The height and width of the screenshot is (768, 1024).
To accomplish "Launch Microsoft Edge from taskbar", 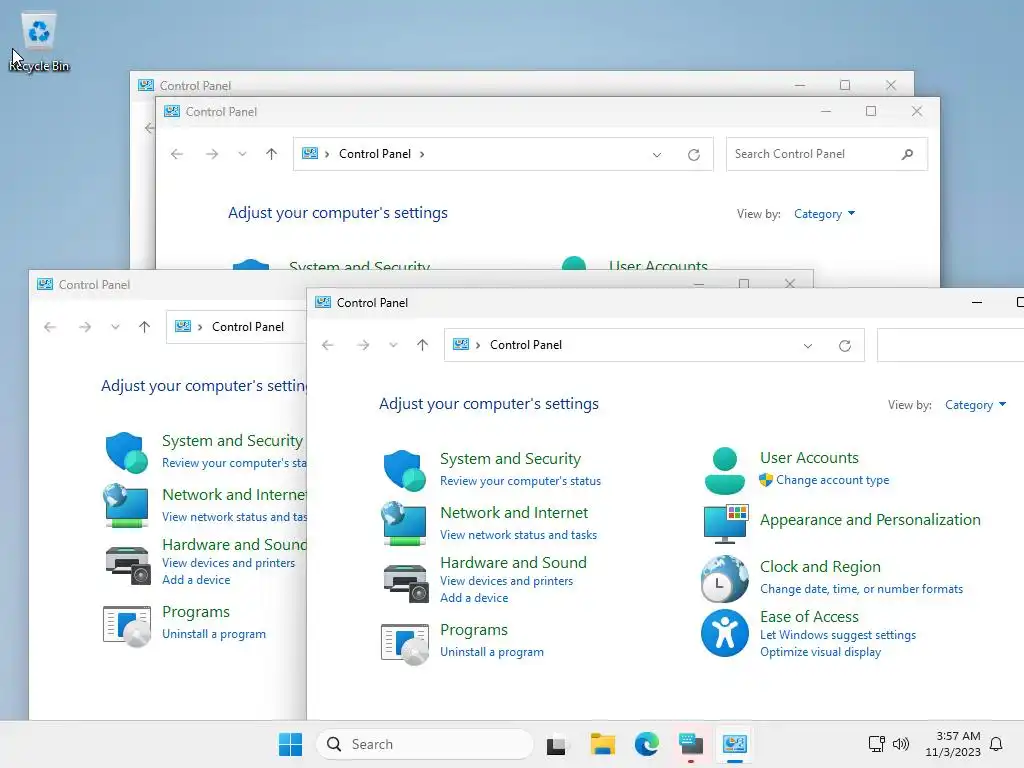I will pos(647,744).
